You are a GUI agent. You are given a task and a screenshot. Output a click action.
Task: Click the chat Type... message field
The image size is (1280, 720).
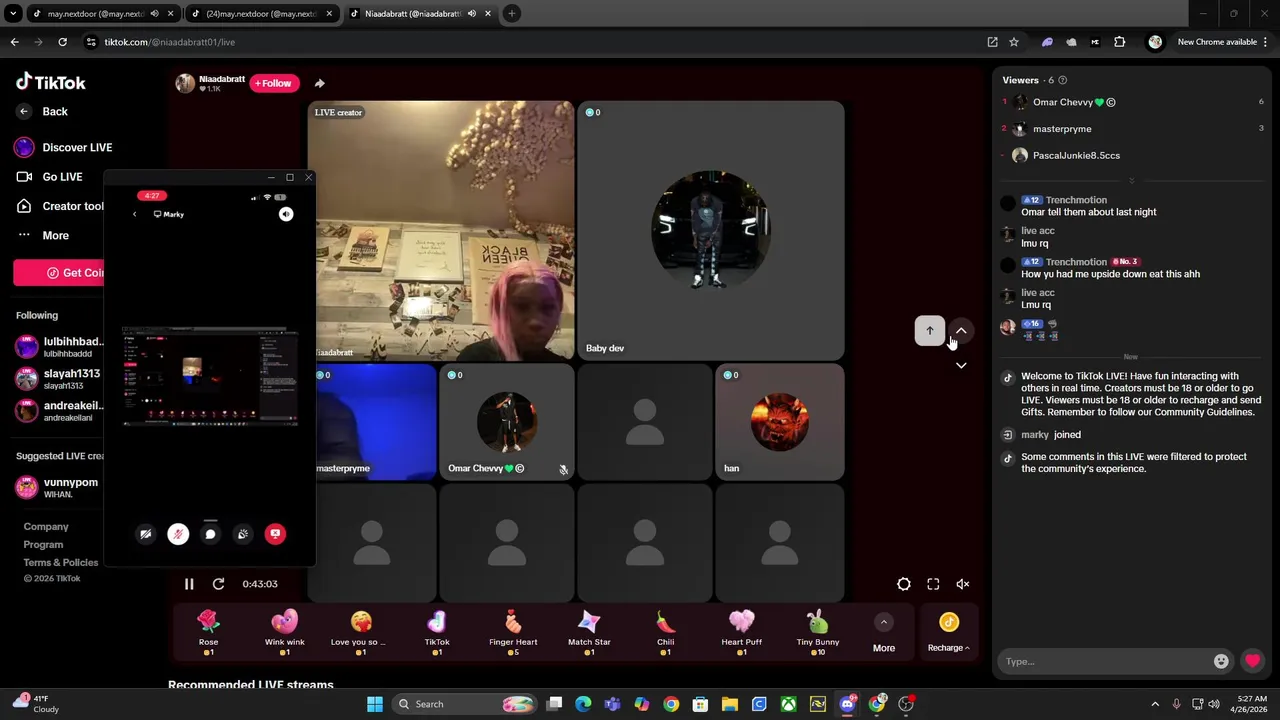pos(1105,661)
